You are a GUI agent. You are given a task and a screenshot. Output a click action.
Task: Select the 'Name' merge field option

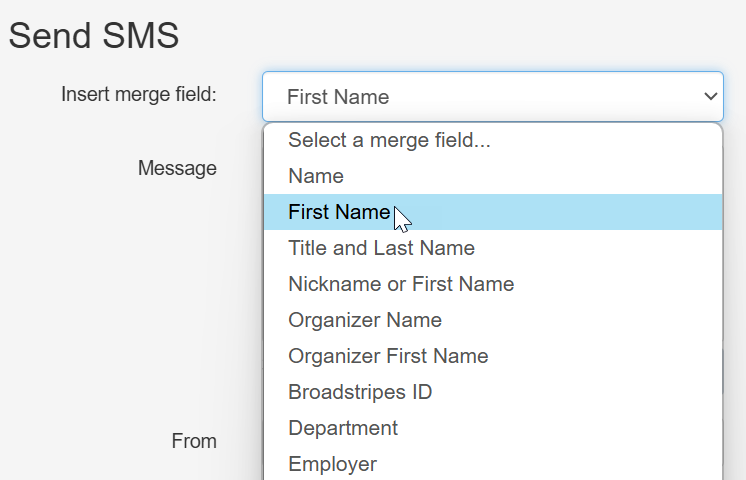(x=493, y=176)
